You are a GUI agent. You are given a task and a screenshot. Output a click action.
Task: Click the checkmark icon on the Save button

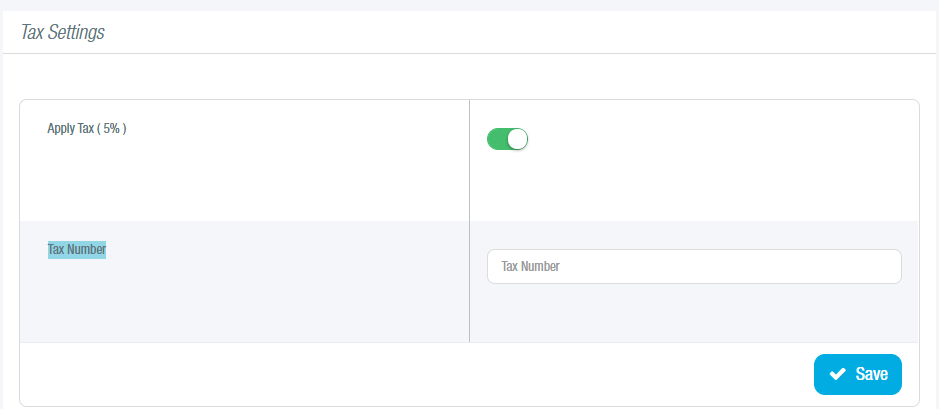pyautogui.click(x=838, y=374)
